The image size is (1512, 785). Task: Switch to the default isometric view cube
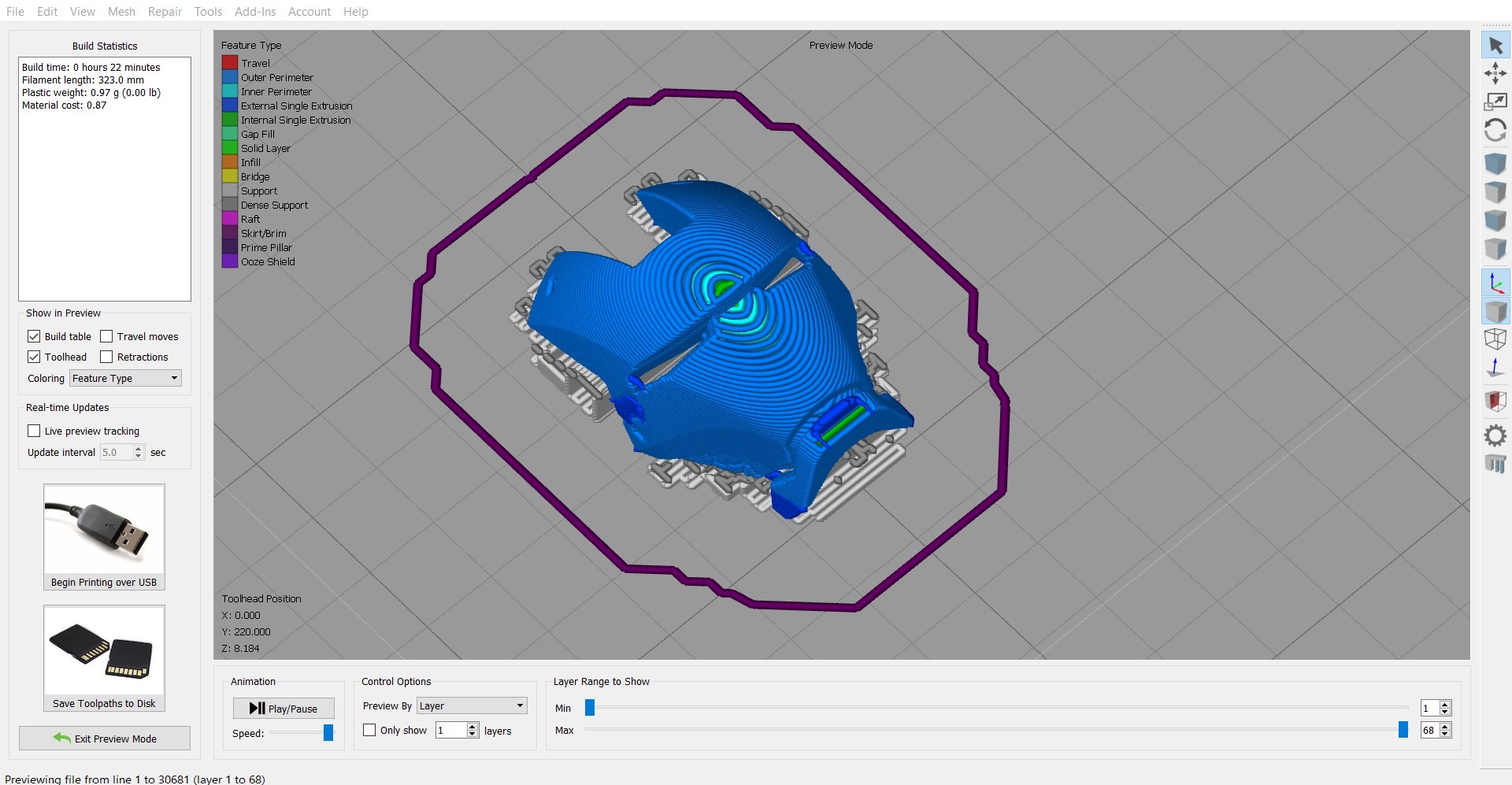(x=1495, y=164)
